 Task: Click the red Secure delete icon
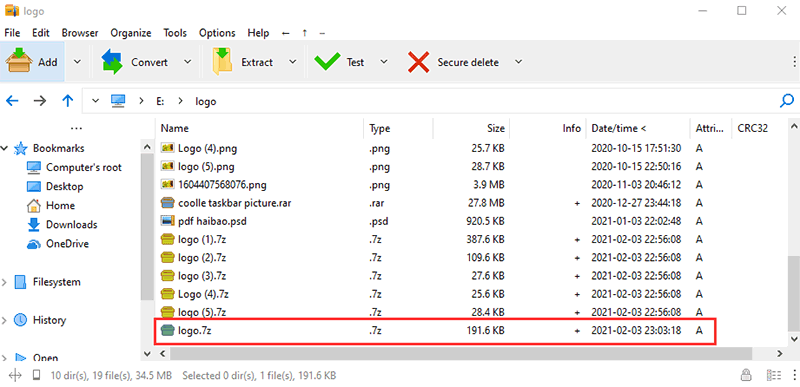tap(418, 62)
